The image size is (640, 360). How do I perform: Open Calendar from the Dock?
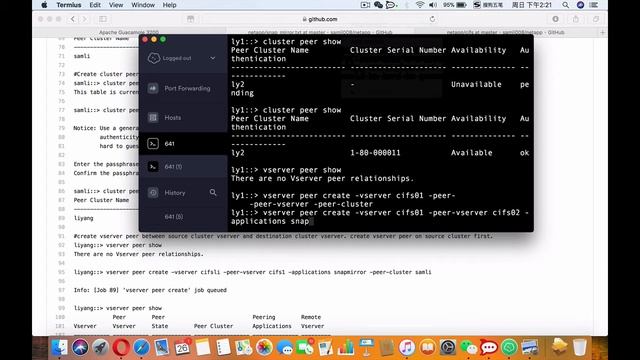tap(182, 347)
